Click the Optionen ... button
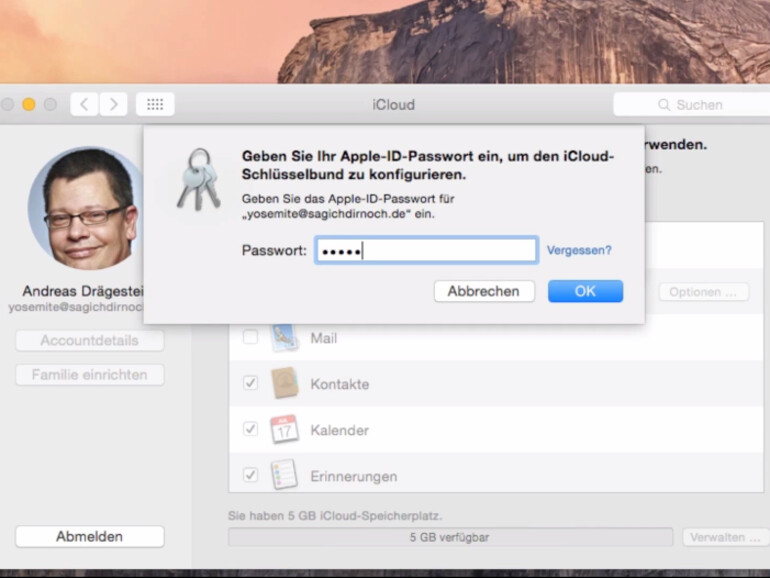This screenshot has height=578, width=770. 703,292
